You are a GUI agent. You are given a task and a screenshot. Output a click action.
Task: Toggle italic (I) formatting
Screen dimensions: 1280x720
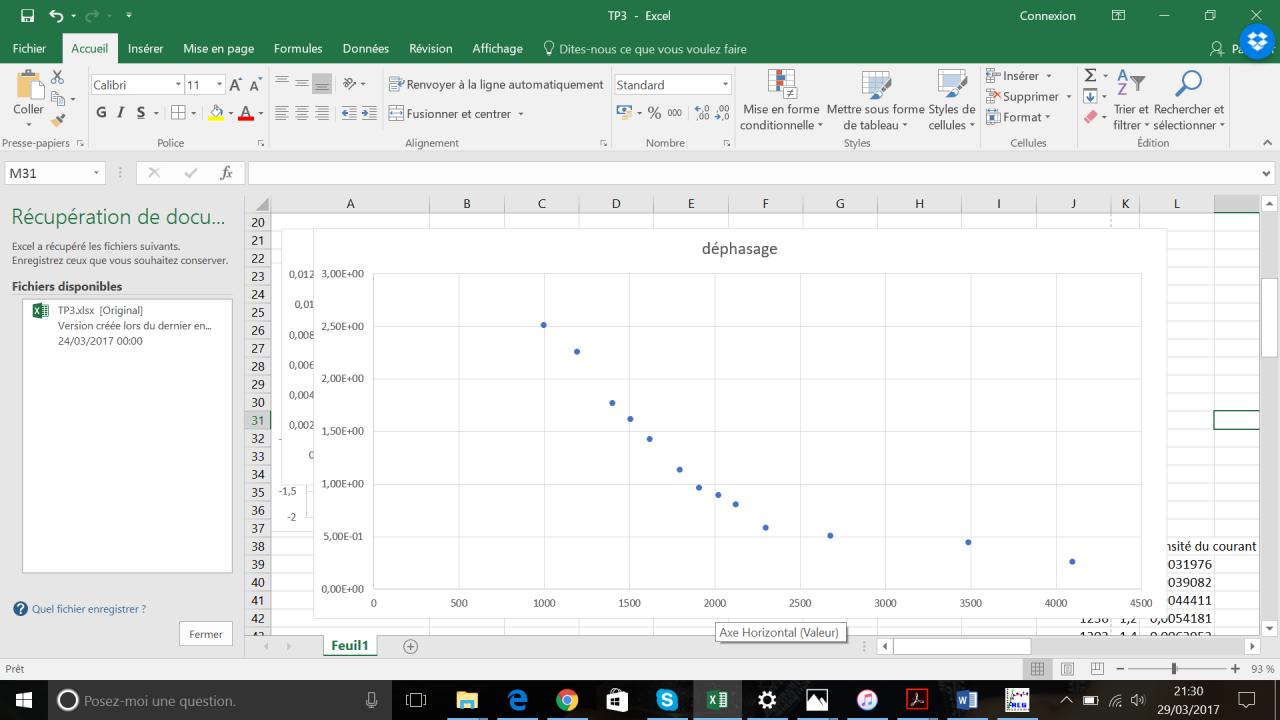121,114
